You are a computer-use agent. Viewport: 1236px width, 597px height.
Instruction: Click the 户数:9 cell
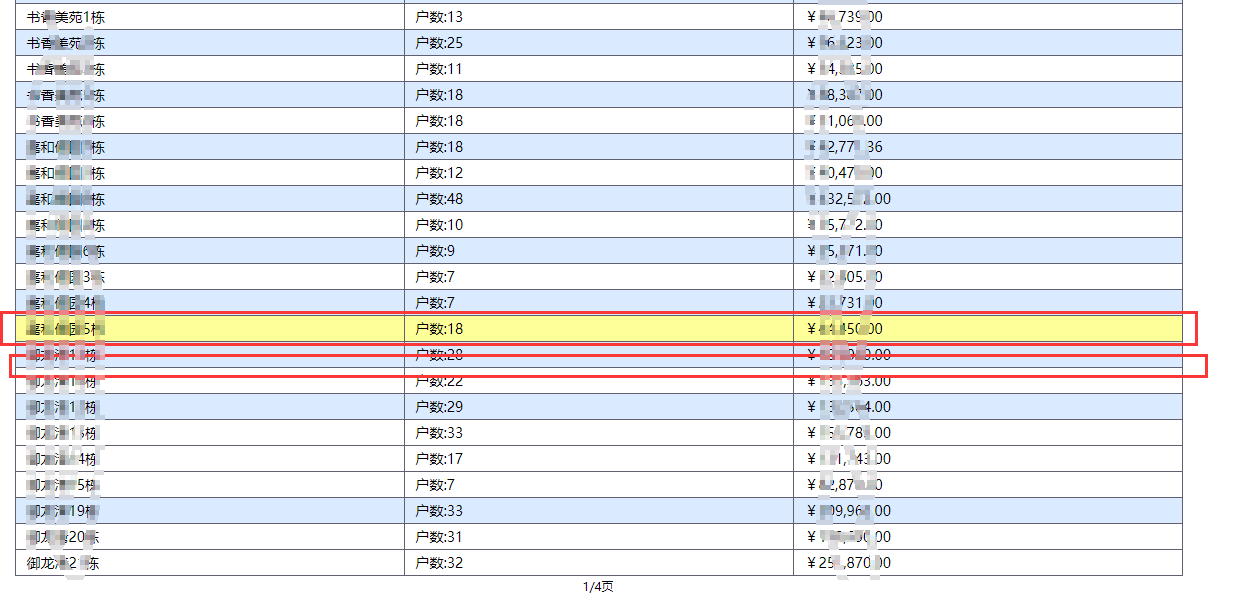pyautogui.click(x=599, y=251)
